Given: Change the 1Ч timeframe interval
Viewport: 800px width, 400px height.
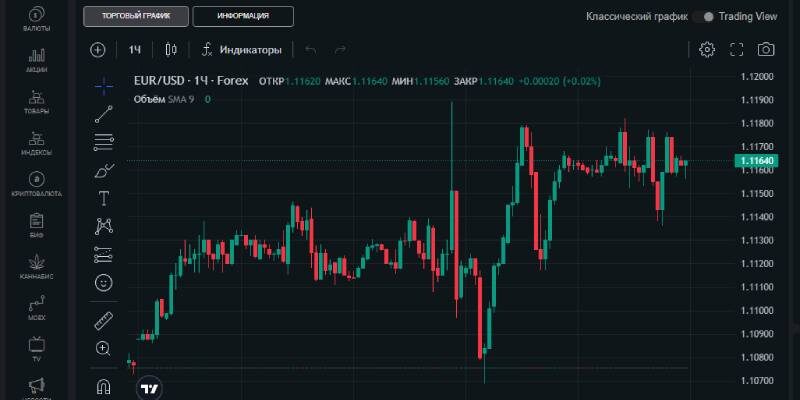Looking at the screenshot, I should click(135, 50).
